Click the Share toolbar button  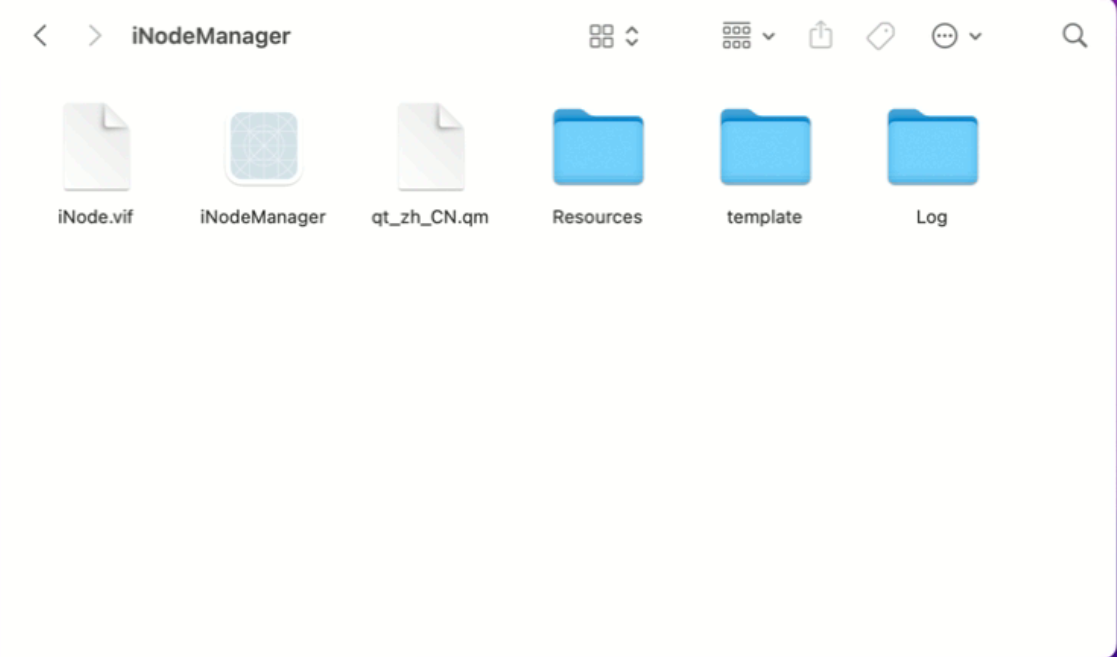[821, 35]
